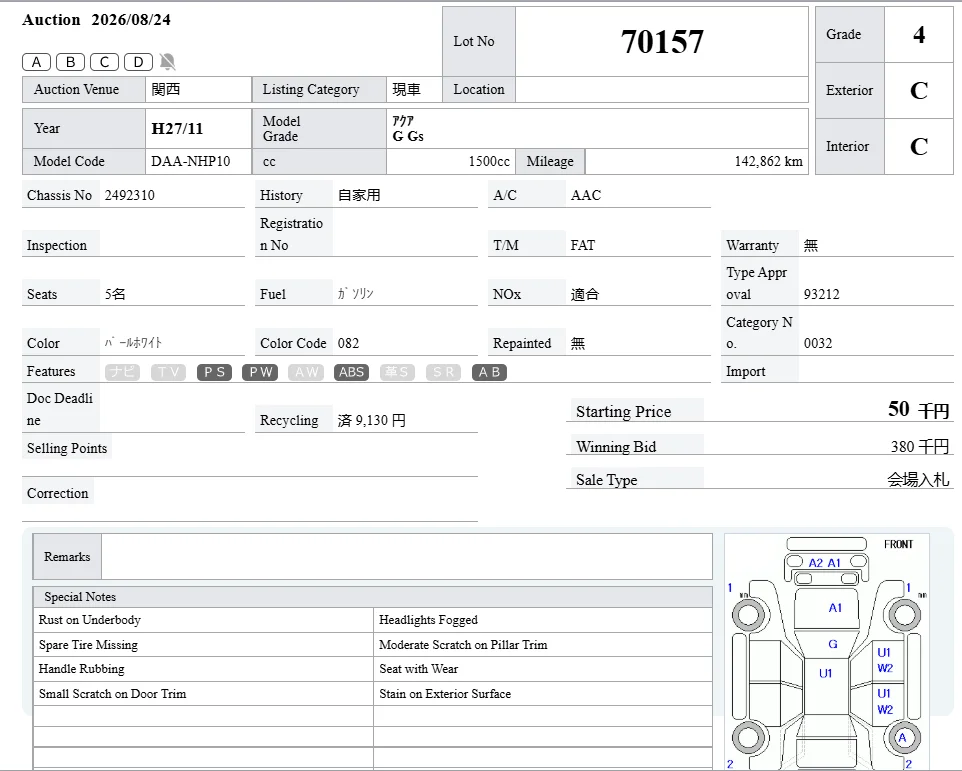Click the grade value 4
Image resolution: width=962 pixels, height=771 pixels.
(918, 34)
